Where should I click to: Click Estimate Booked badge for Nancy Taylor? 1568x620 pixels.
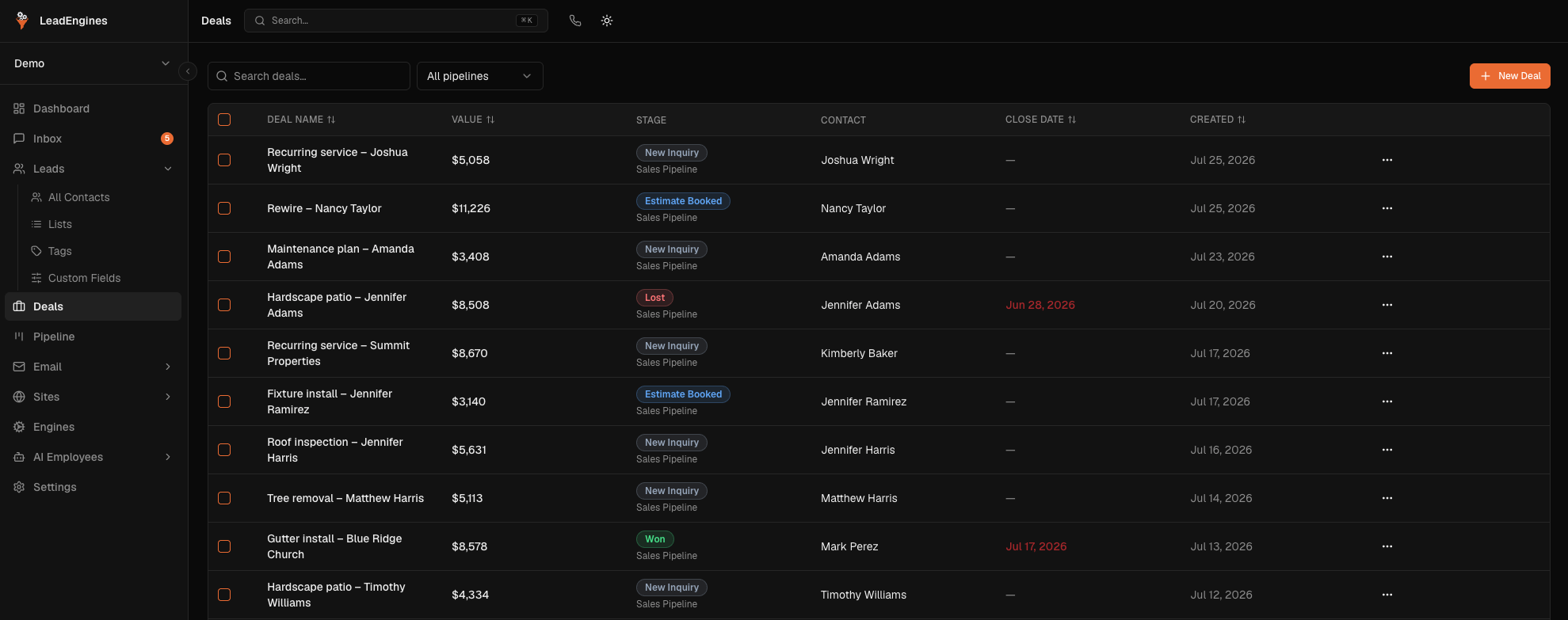683,201
